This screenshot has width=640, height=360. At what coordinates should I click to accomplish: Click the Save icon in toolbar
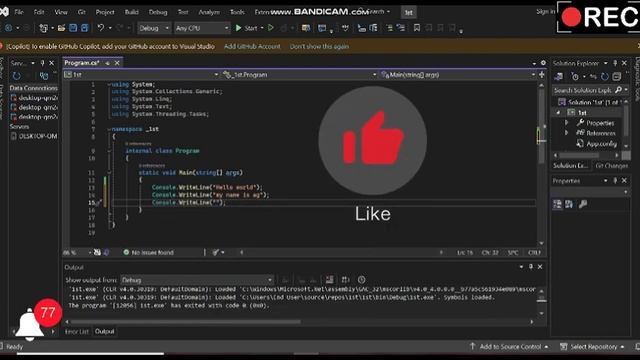click(73, 28)
